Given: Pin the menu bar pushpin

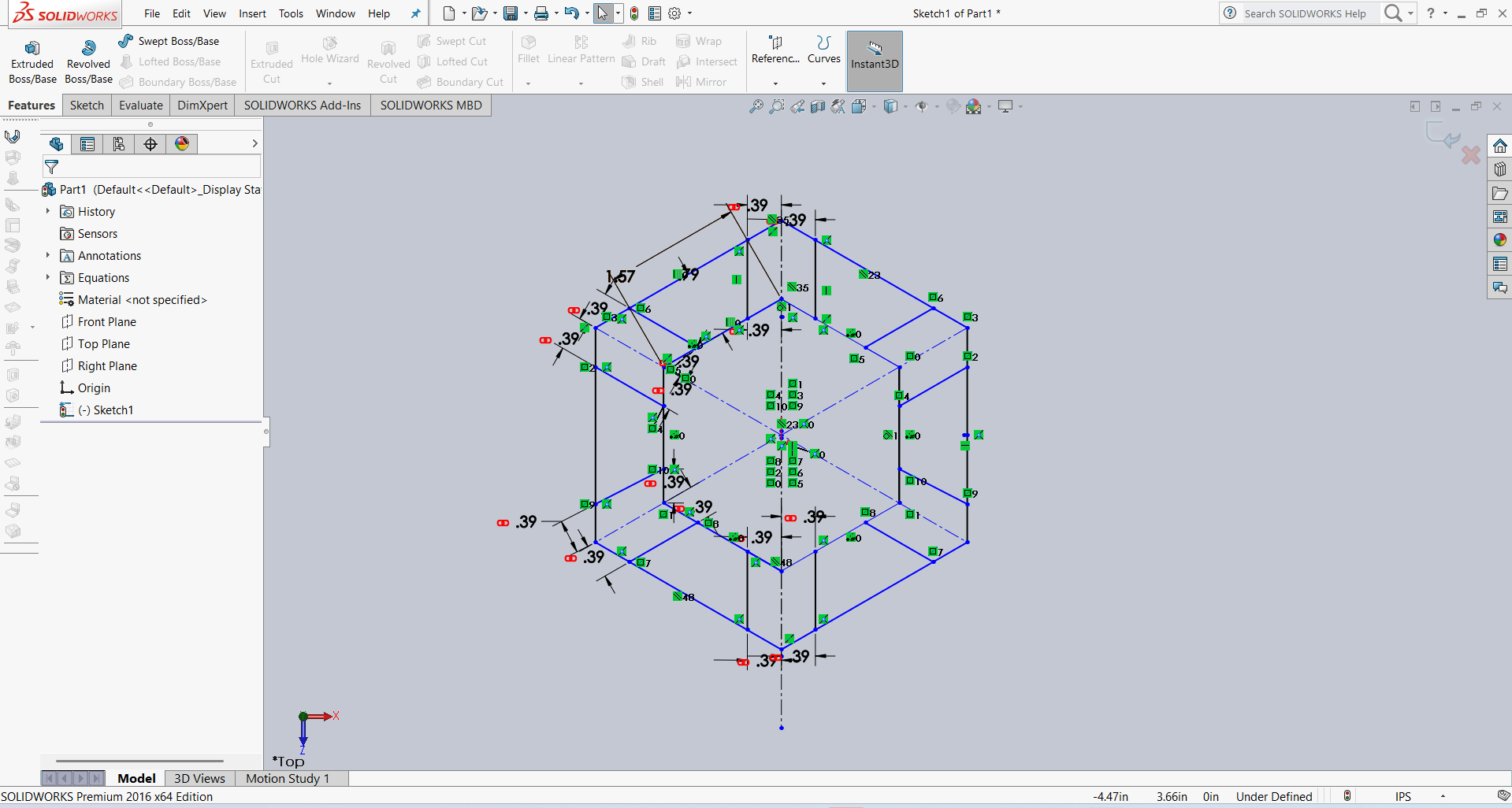Looking at the screenshot, I should point(415,13).
